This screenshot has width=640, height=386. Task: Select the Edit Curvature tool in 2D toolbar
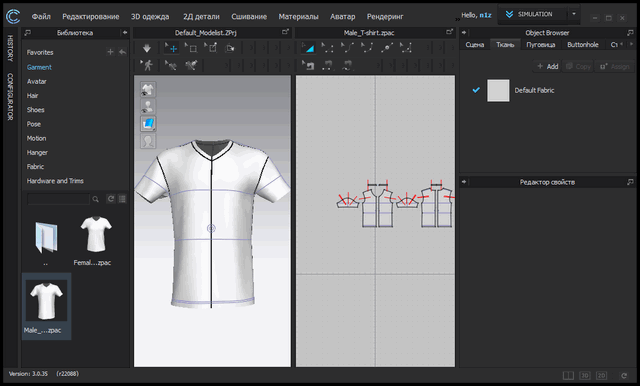[x=347, y=48]
